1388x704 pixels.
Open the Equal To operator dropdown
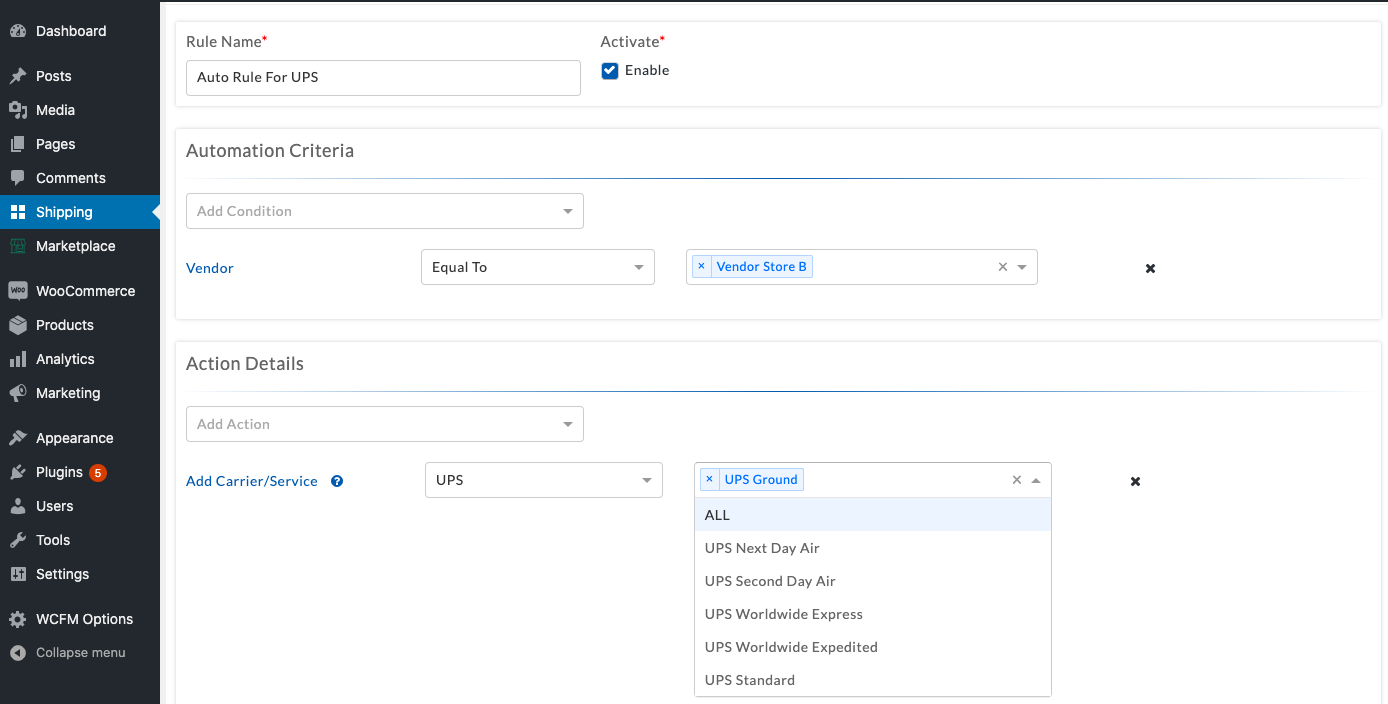tap(538, 267)
